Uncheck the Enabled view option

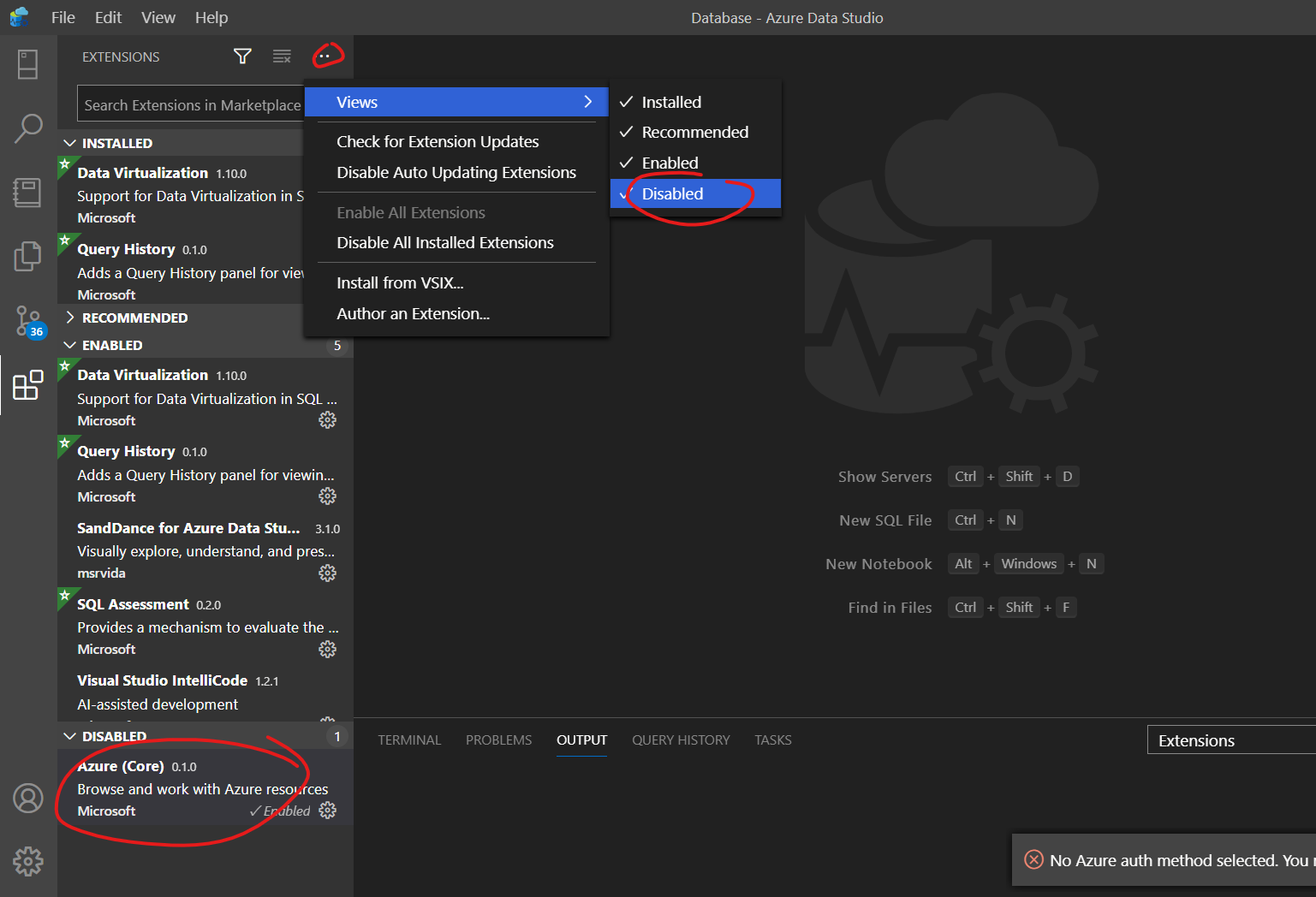coord(670,162)
